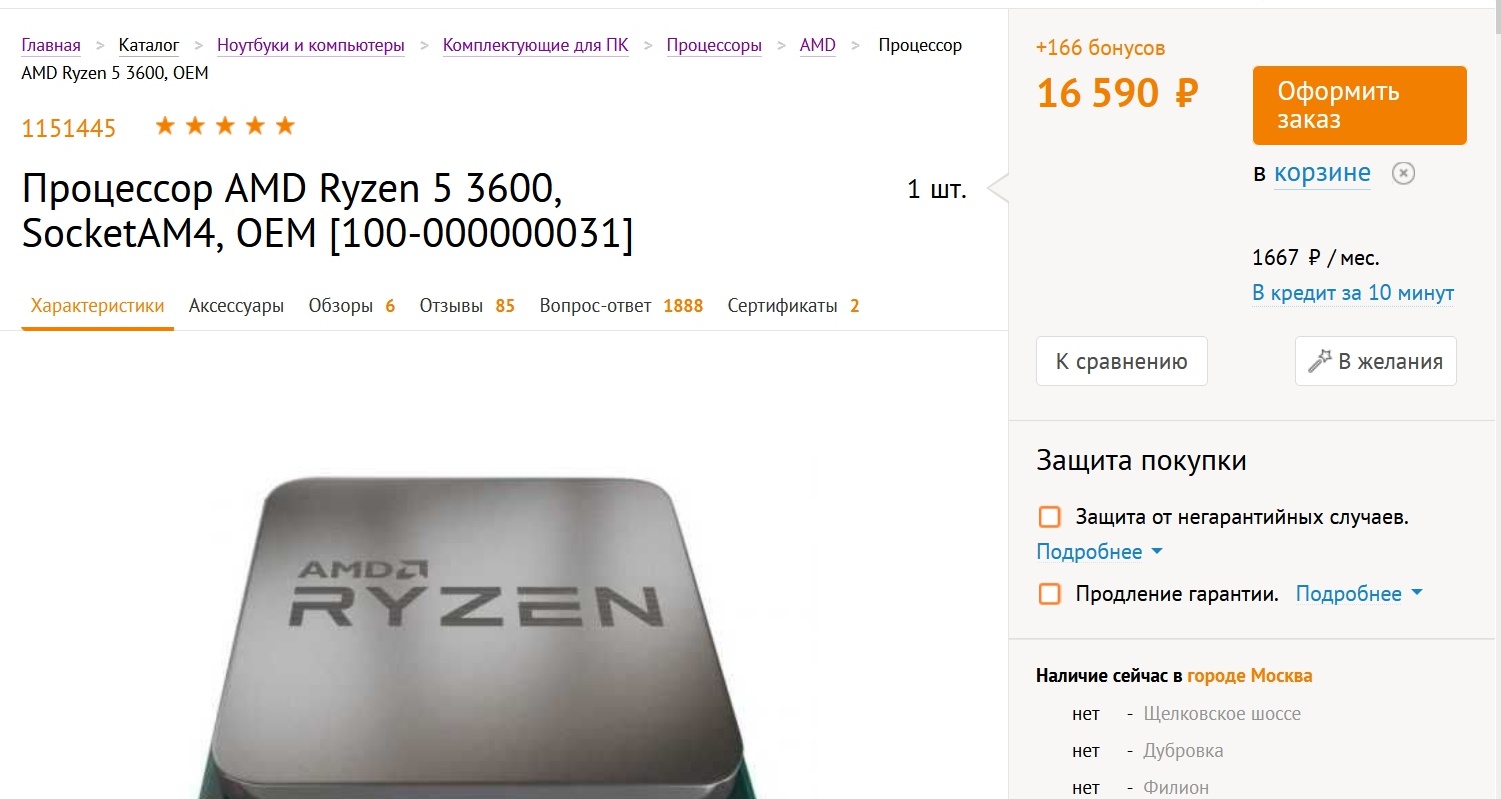The height and width of the screenshot is (799, 1501).
Task: Open the Вопрос-ответ tab
Action: pos(621,306)
